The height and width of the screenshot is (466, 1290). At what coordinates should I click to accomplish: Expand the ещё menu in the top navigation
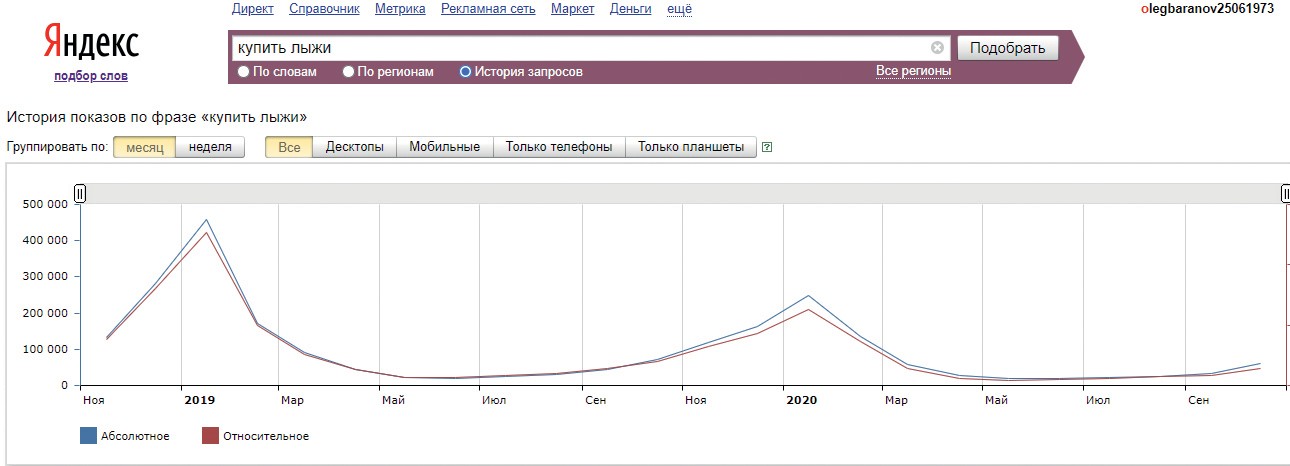tap(680, 9)
